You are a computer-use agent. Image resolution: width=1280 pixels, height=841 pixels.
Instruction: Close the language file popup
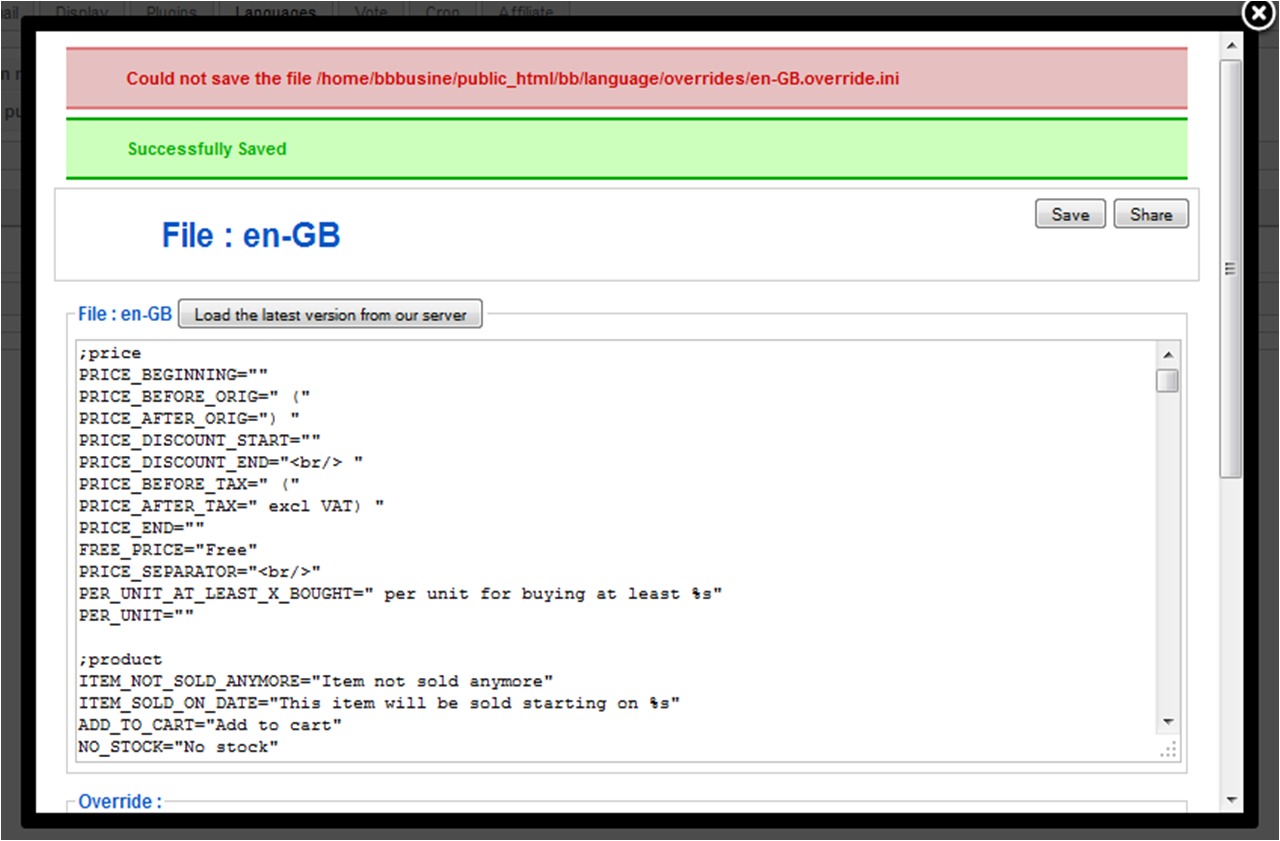(1258, 13)
